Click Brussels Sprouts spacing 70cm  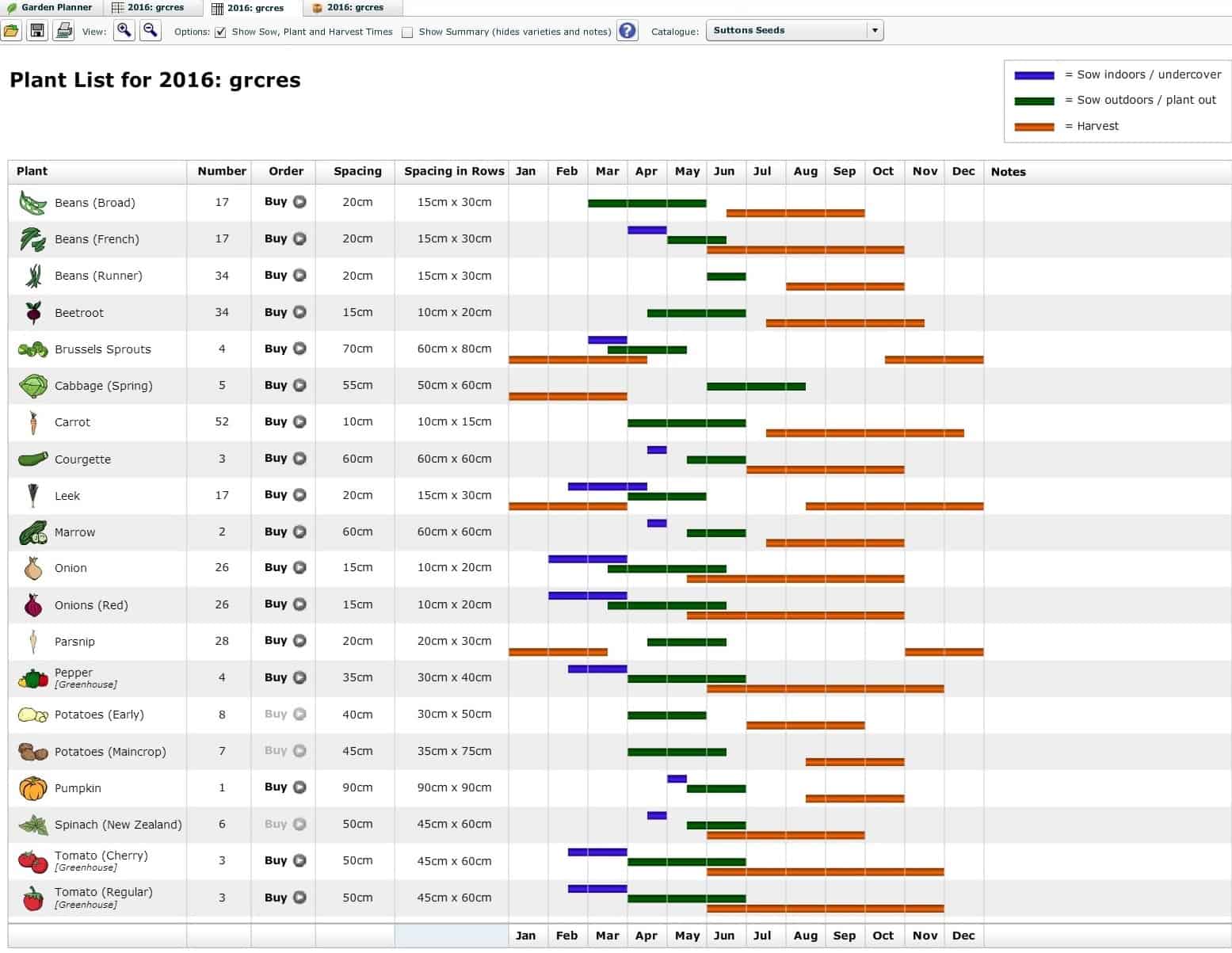(x=357, y=349)
